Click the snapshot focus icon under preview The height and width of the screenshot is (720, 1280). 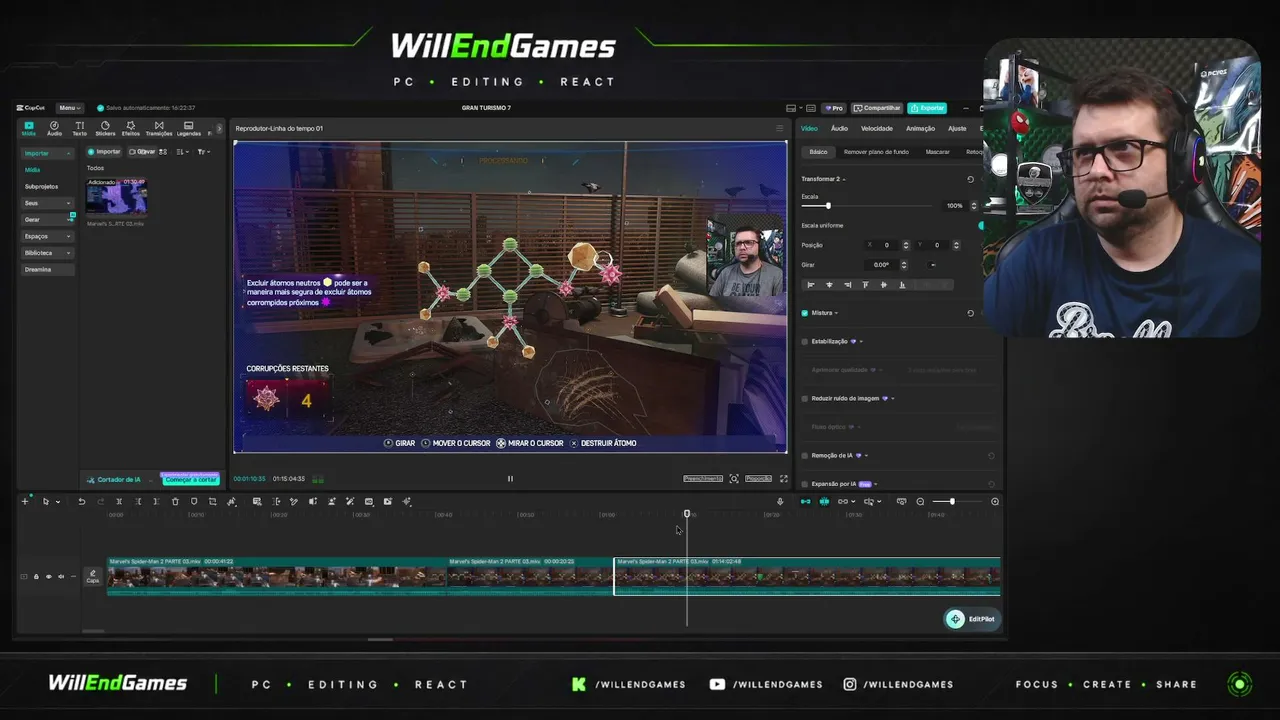pyautogui.click(x=734, y=479)
